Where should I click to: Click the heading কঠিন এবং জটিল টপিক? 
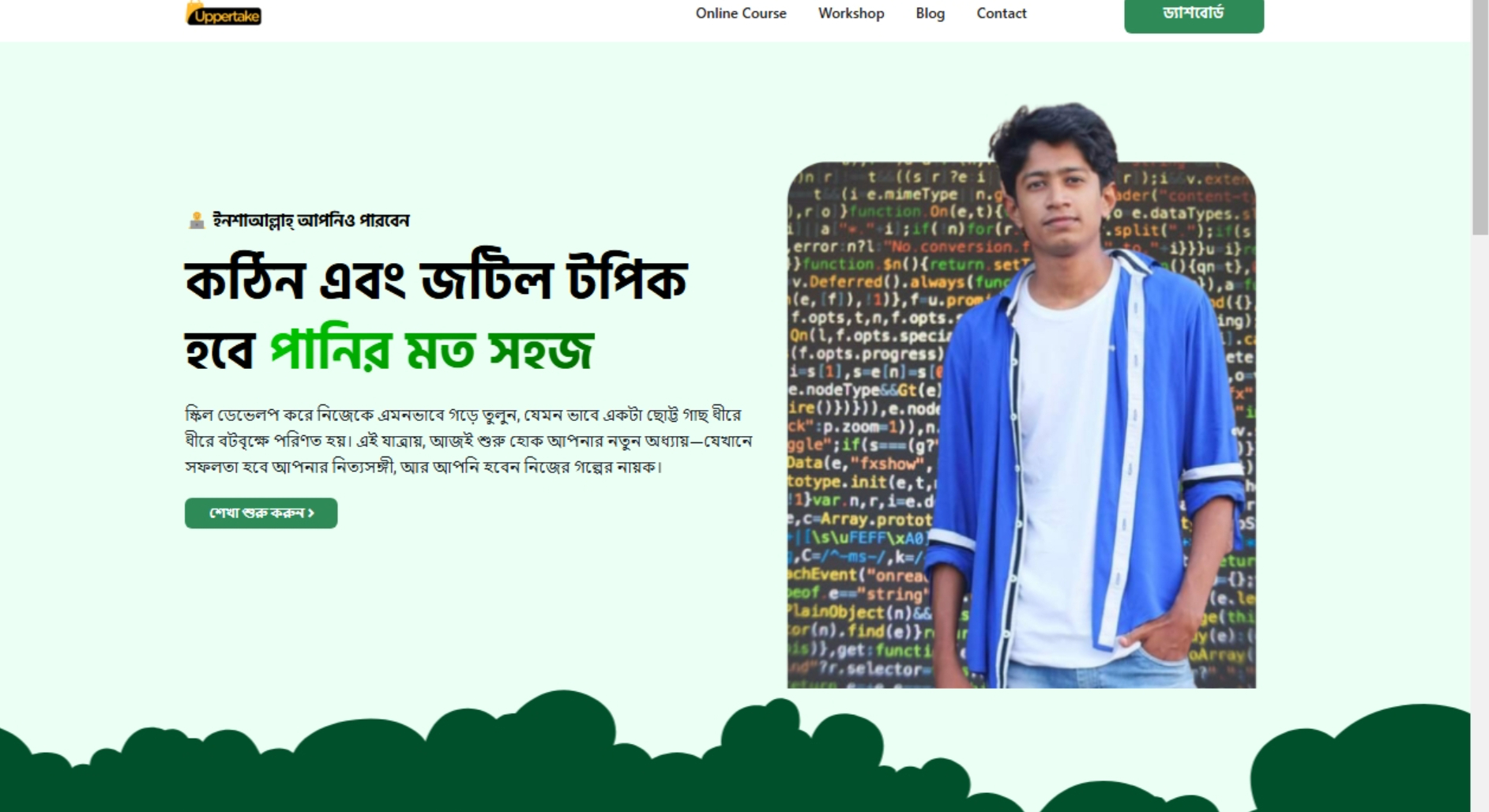[436, 280]
